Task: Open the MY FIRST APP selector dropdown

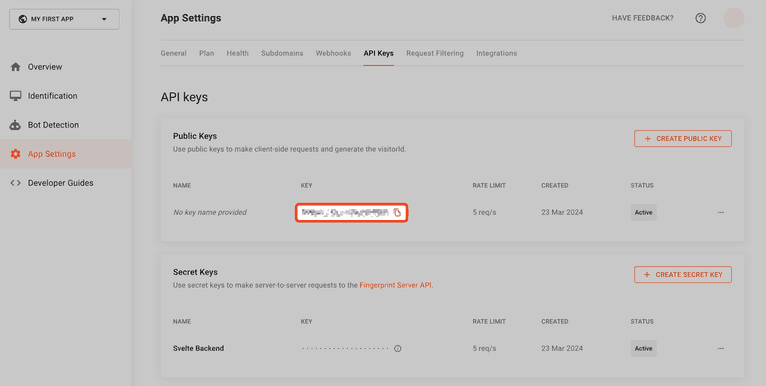Action: pyautogui.click(x=64, y=19)
